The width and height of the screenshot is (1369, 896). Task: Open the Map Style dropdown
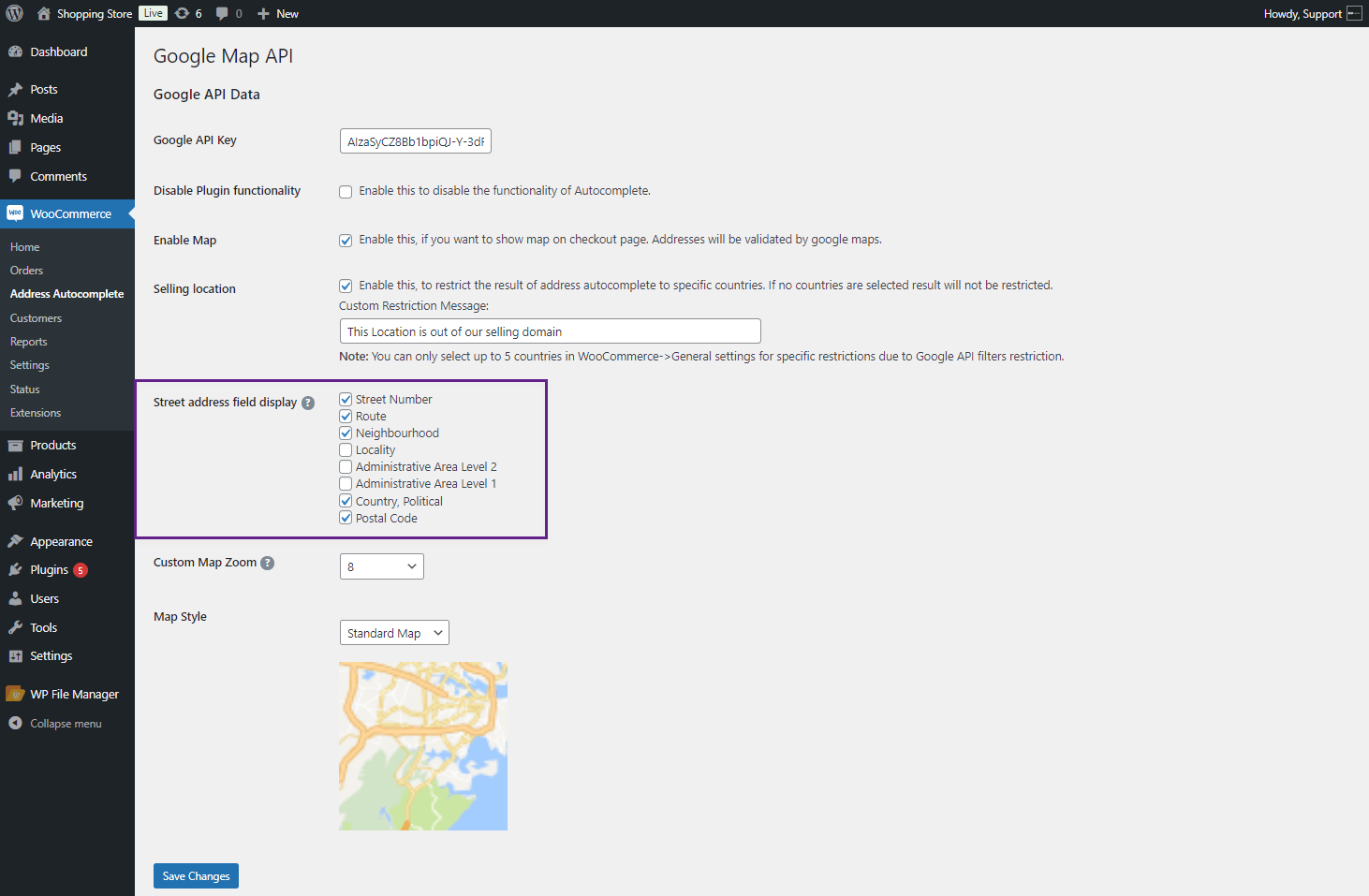pos(393,632)
